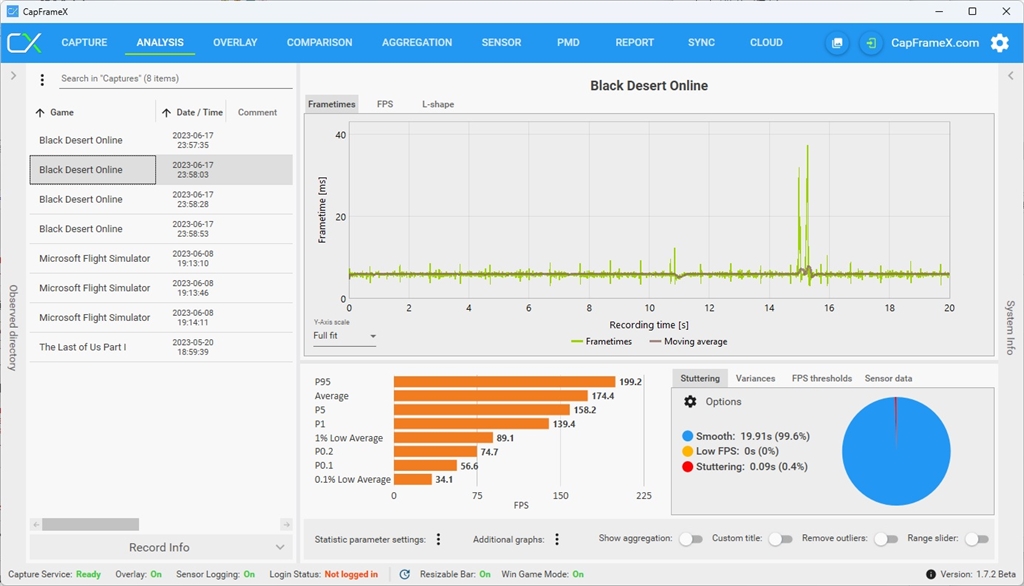Select the Frametimes graph tab
Image resolution: width=1024 pixels, height=586 pixels.
coord(332,104)
